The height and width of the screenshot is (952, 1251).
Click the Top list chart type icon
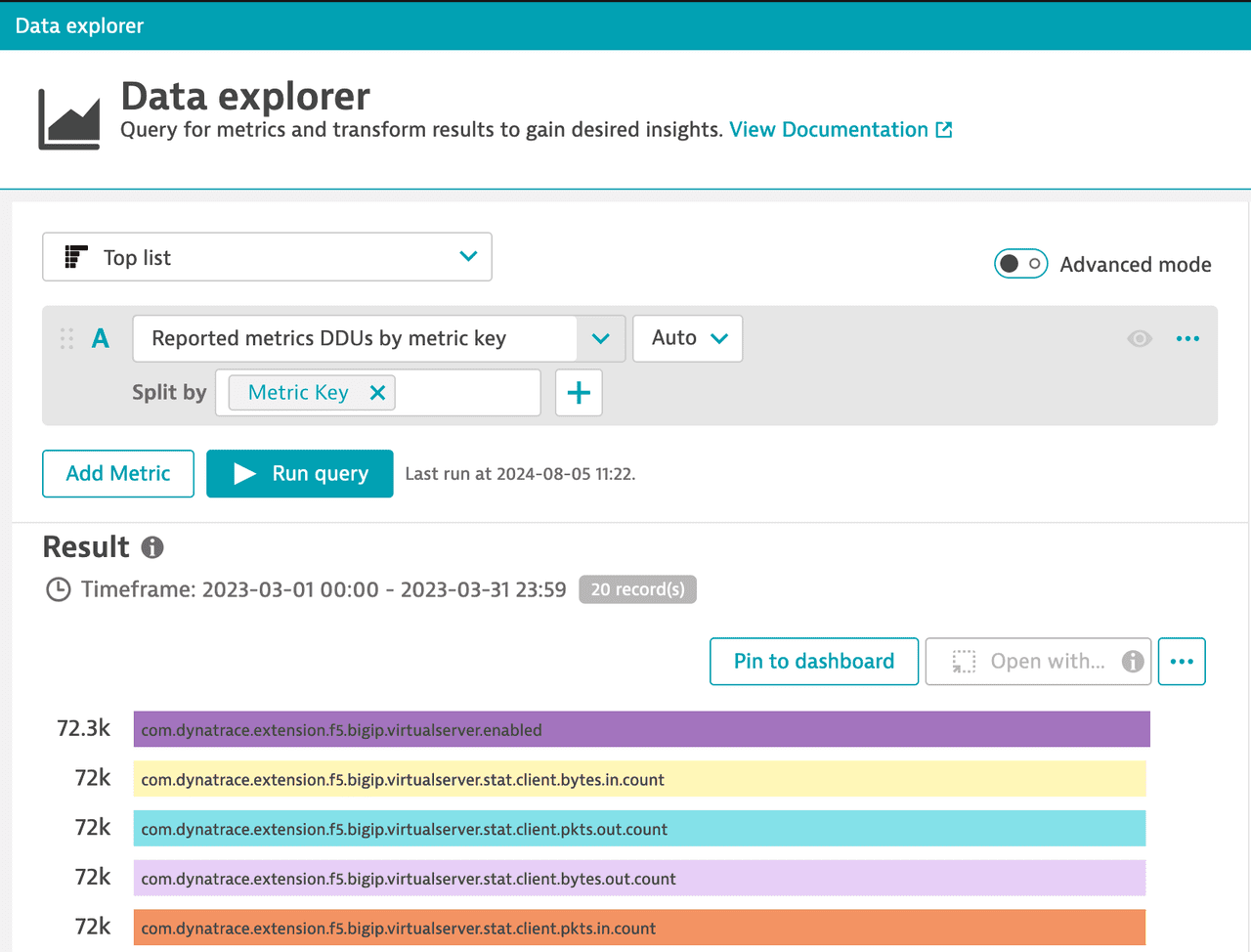click(x=76, y=257)
